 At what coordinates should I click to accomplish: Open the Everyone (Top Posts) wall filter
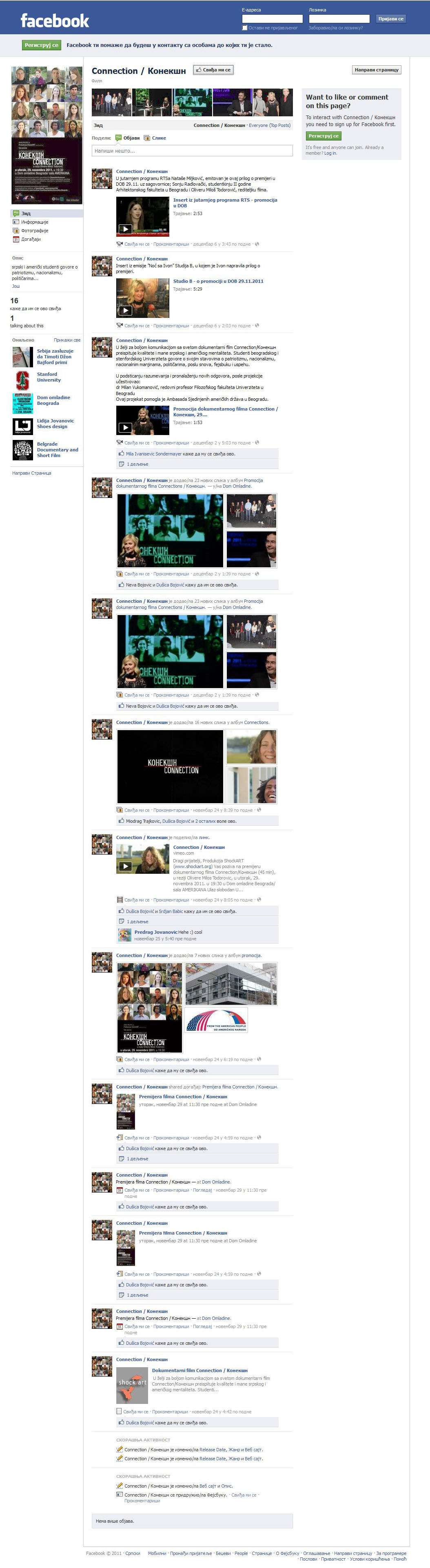click(269, 125)
